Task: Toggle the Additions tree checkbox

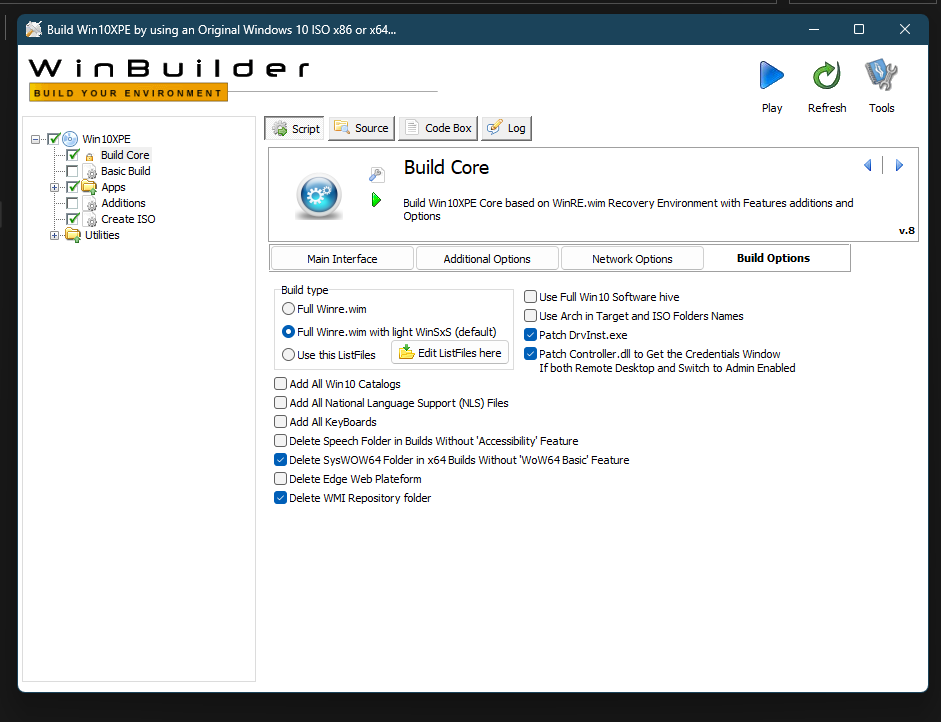Action: (x=73, y=203)
